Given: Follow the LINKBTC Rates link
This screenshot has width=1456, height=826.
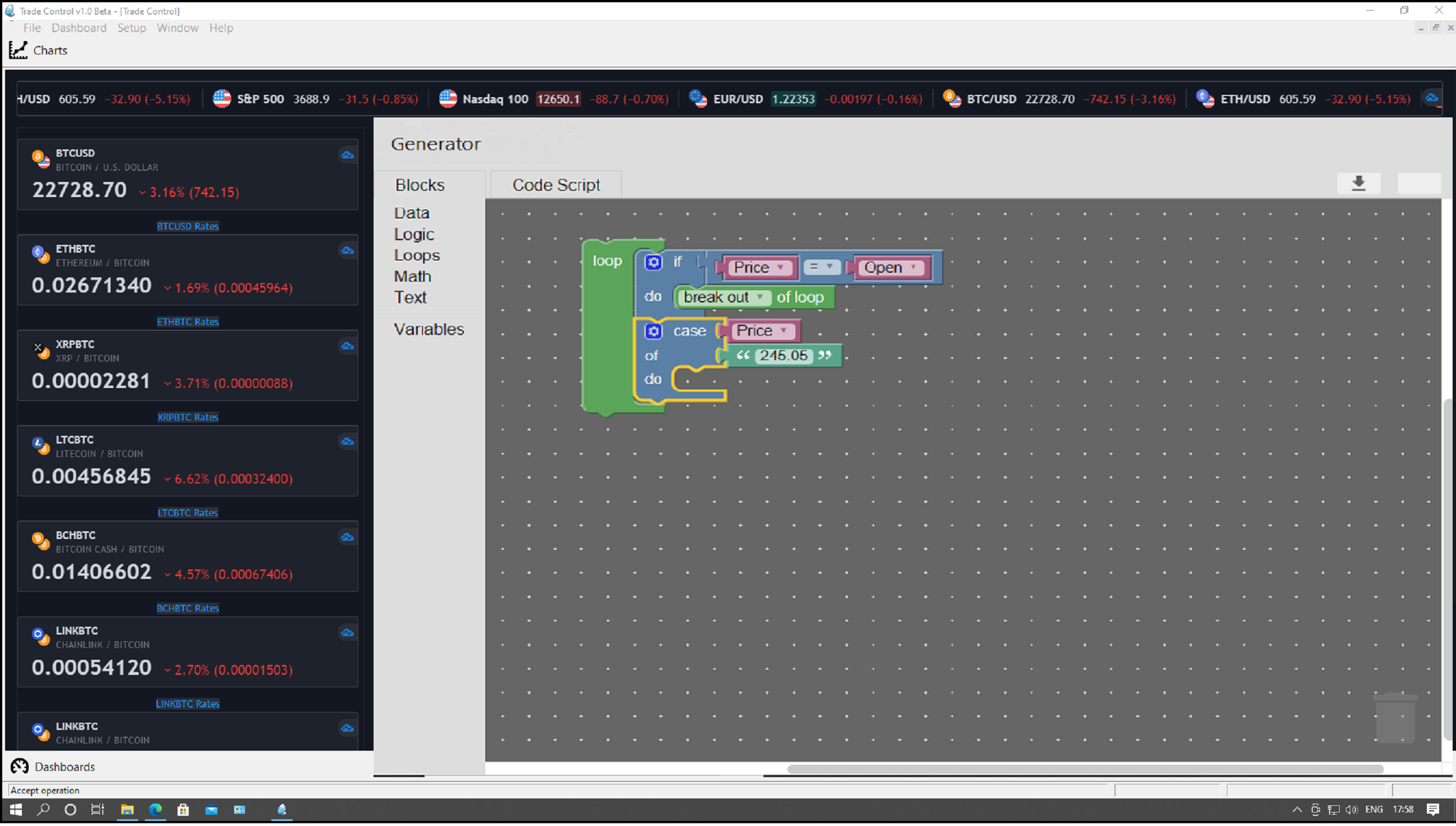Looking at the screenshot, I should click(x=188, y=704).
